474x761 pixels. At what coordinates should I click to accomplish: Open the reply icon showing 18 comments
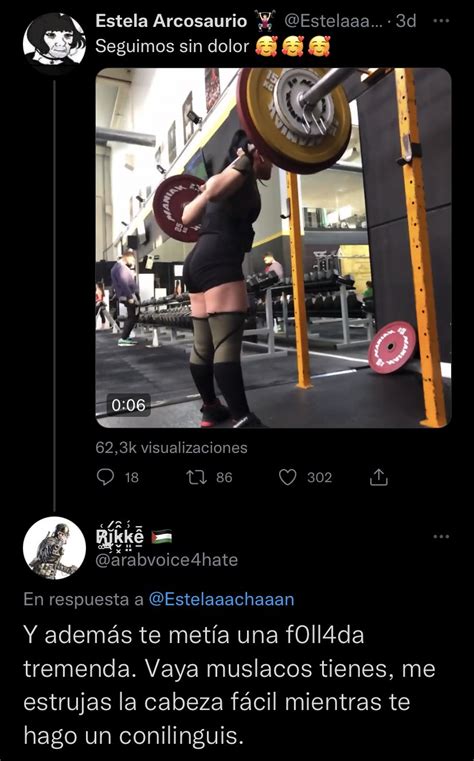105,478
